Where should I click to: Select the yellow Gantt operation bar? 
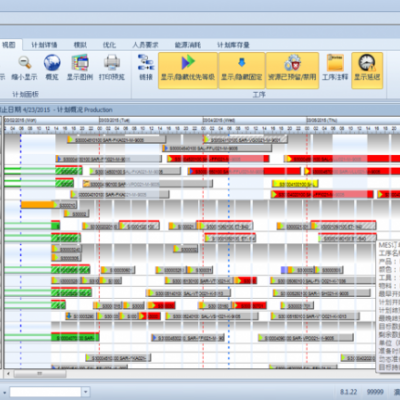[295, 184]
